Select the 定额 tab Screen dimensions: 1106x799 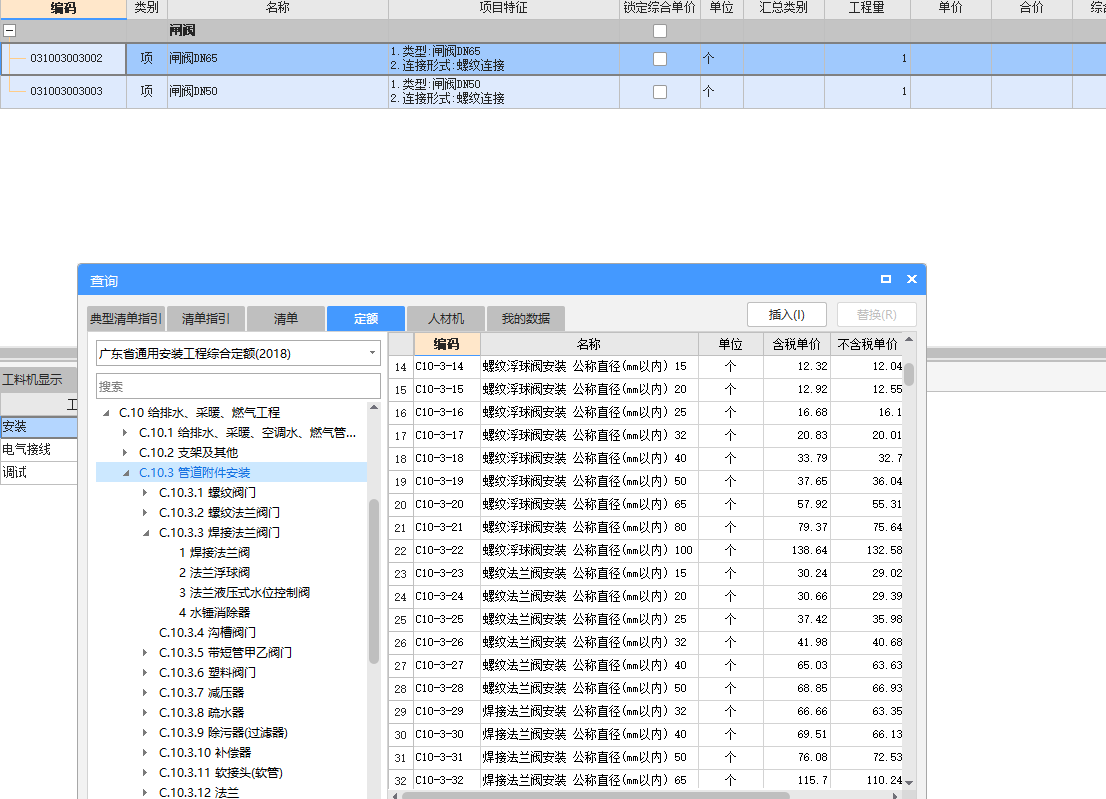point(366,319)
